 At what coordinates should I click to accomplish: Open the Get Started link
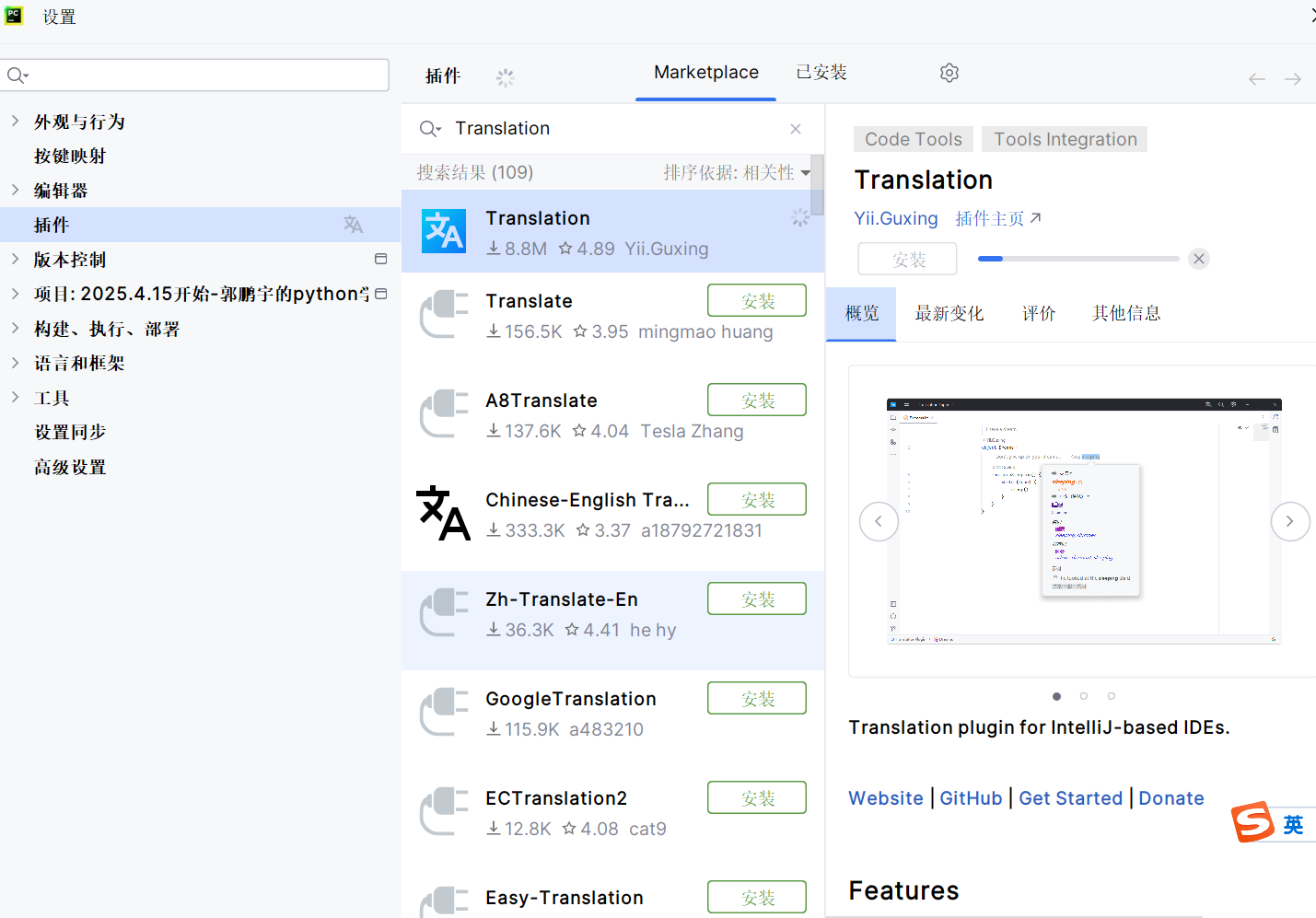pyautogui.click(x=1071, y=798)
